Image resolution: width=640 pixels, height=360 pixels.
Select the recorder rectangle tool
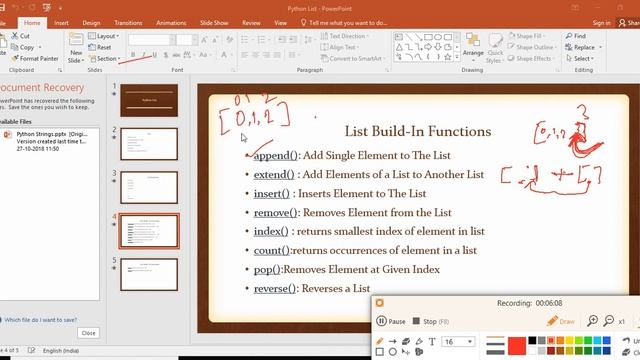coord(379,352)
